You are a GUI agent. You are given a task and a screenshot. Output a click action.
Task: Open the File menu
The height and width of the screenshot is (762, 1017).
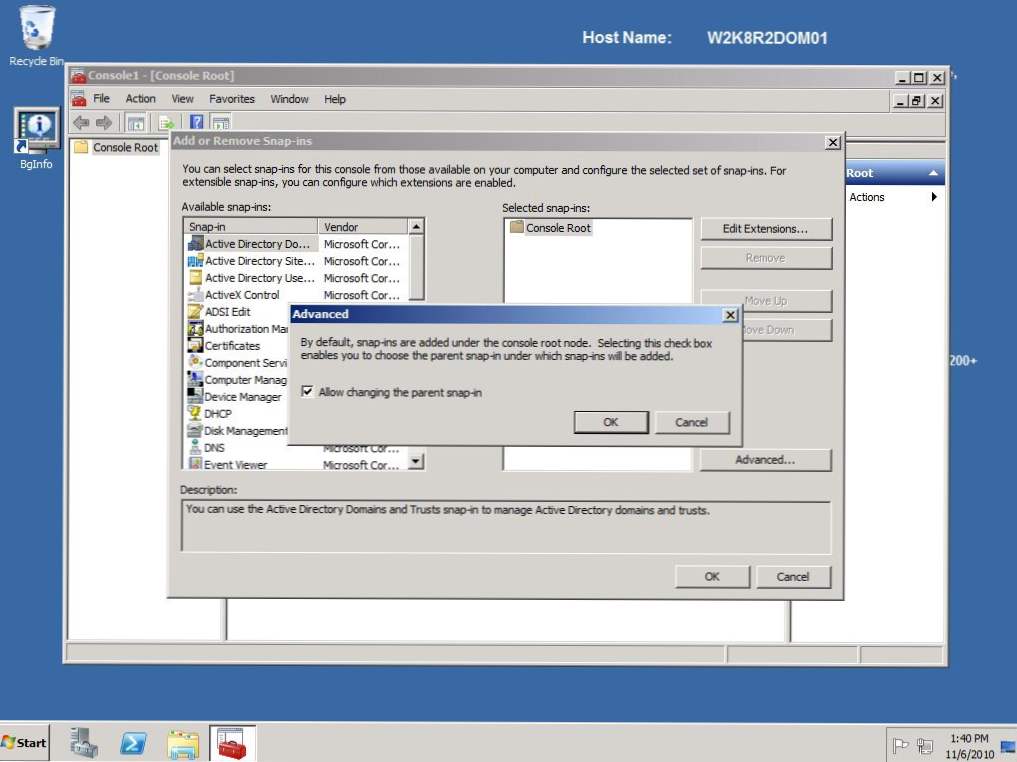click(101, 99)
